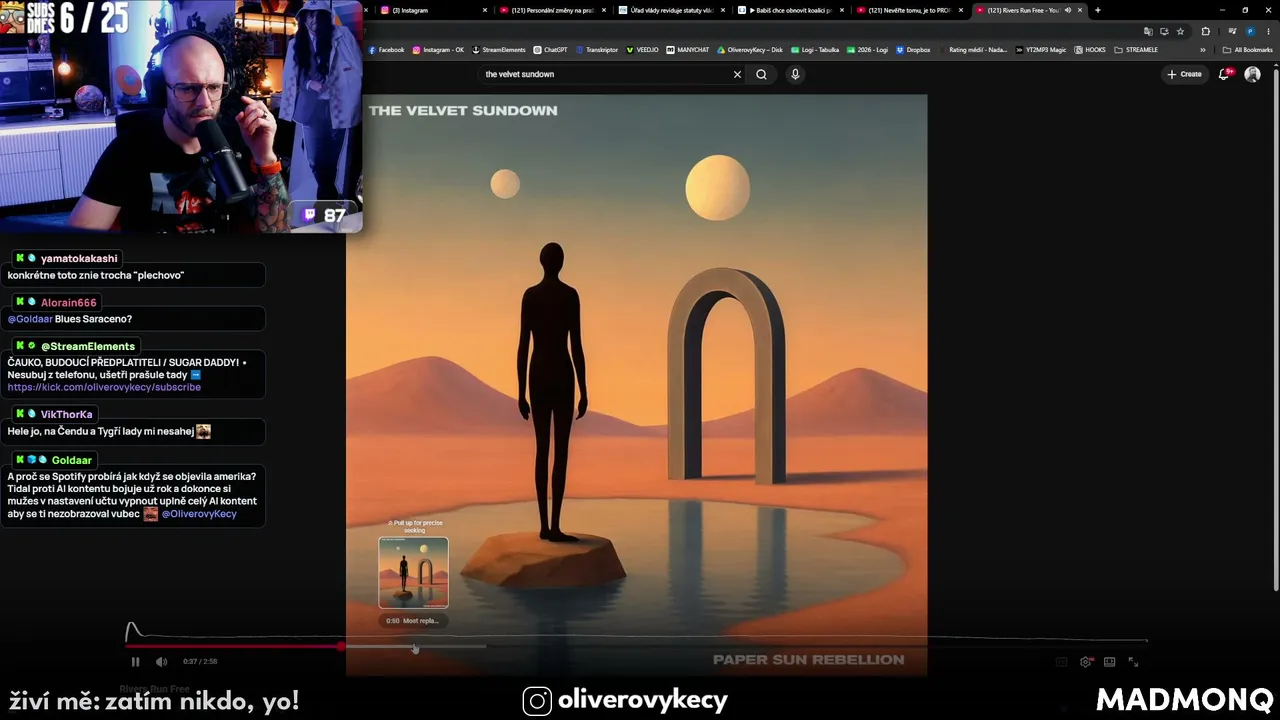The image size is (1280, 720).
Task: Pause the YouTube video playback
Action: pos(135,661)
